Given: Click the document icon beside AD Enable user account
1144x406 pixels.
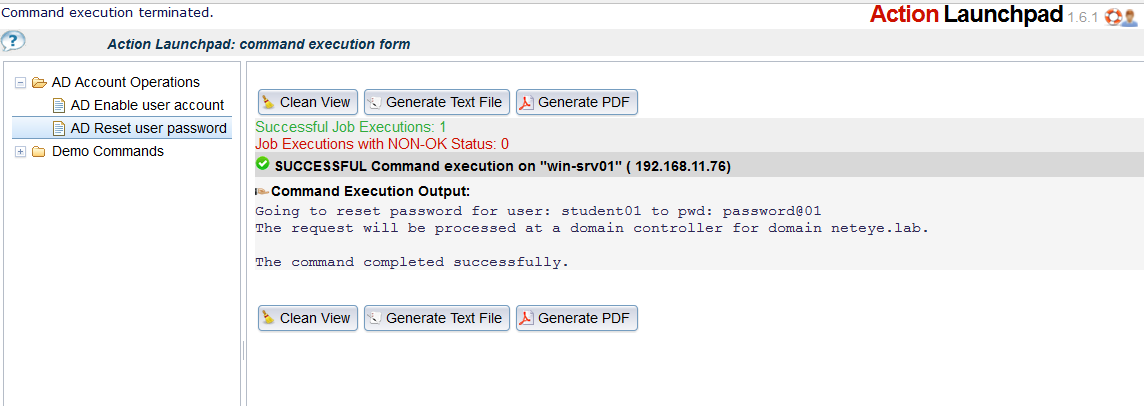Looking at the screenshot, I should [x=59, y=105].
